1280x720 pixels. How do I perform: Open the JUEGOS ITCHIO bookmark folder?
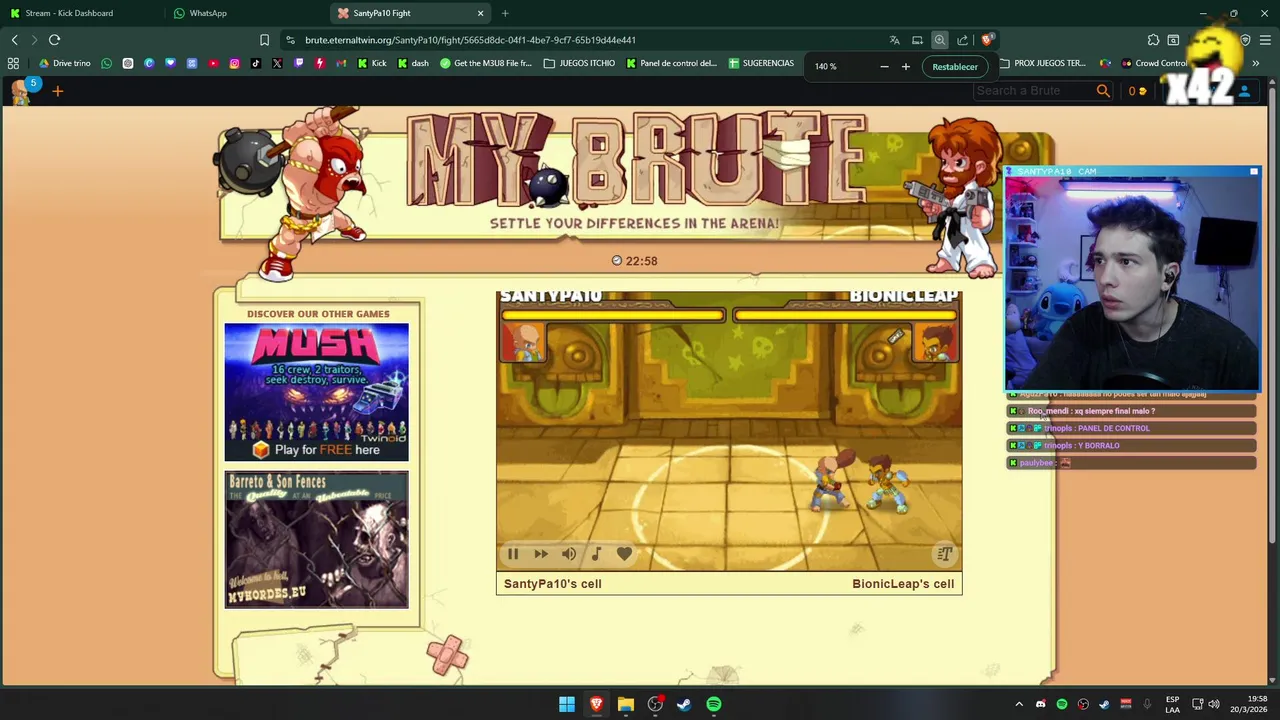pyautogui.click(x=579, y=63)
